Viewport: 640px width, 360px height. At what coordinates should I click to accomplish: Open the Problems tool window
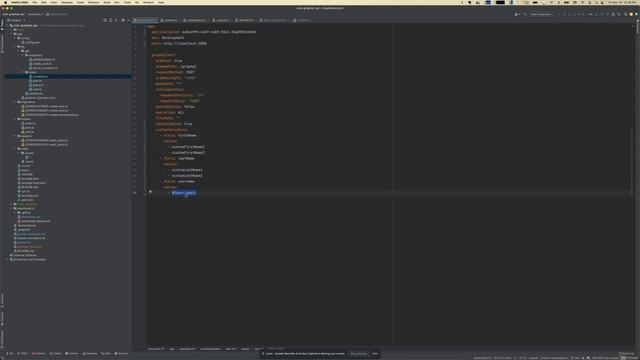point(39,353)
